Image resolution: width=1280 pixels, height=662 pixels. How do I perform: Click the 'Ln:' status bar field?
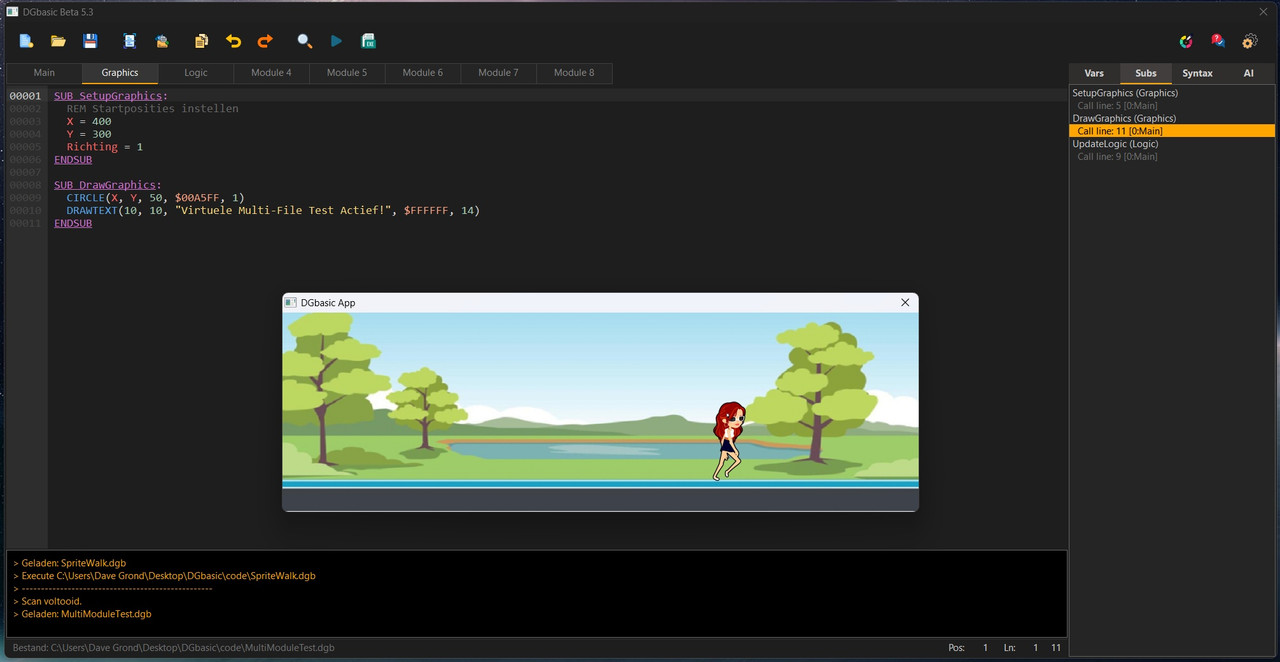pos(1010,648)
